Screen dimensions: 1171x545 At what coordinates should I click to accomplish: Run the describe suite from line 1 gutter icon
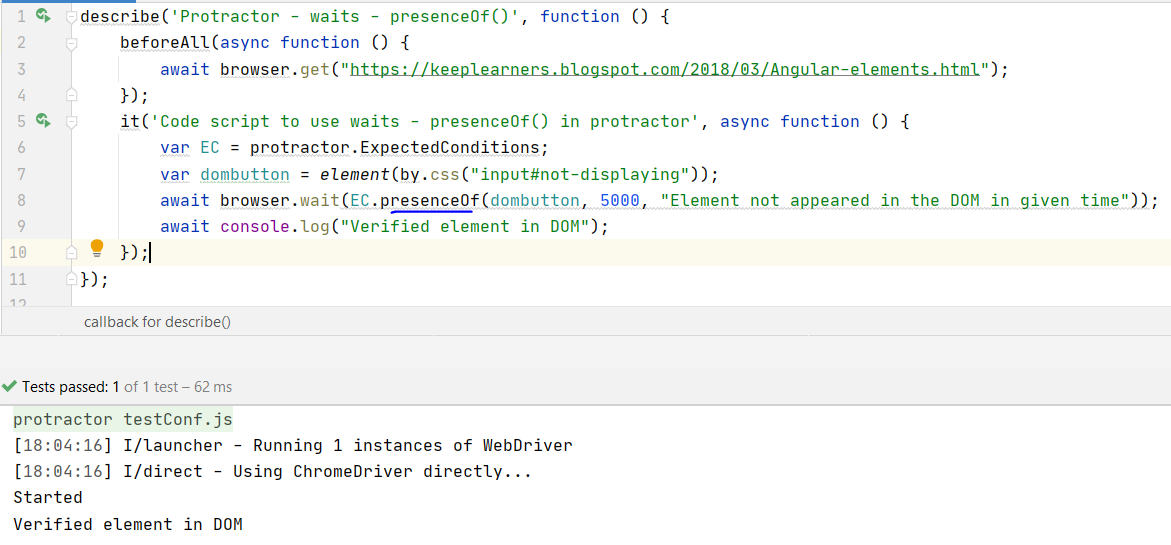(x=43, y=15)
